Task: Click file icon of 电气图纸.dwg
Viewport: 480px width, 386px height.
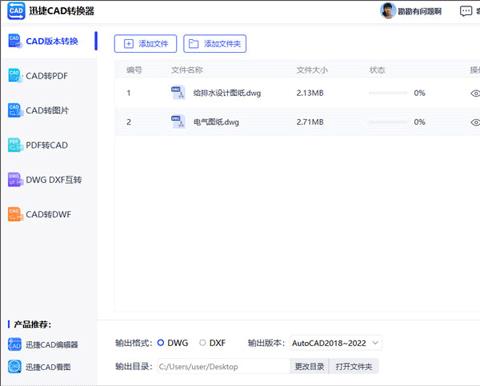Action: tap(177, 122)
